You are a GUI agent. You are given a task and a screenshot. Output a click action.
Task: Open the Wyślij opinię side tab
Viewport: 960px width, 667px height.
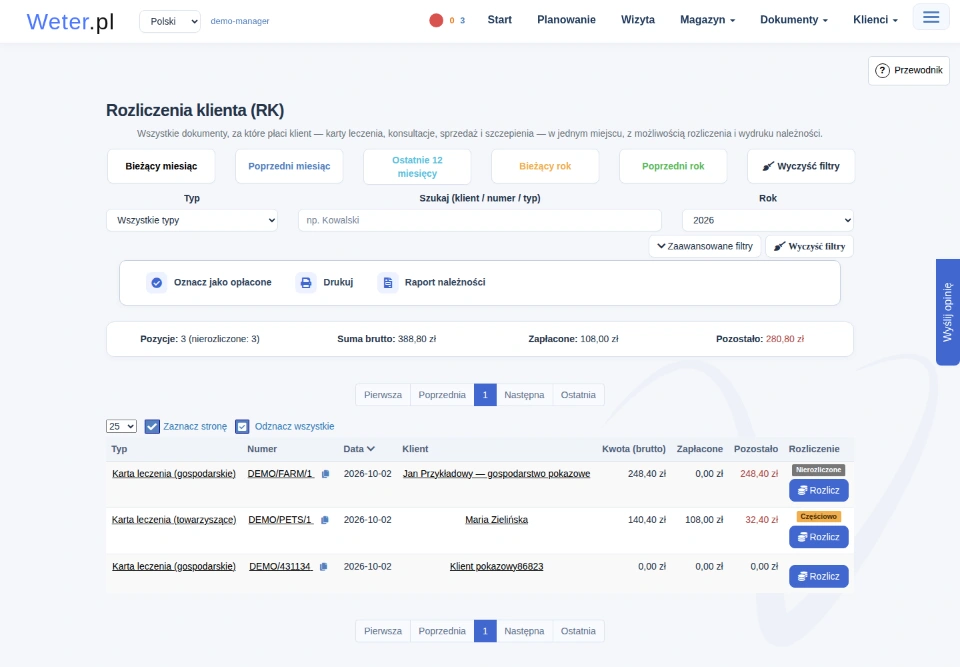[x=948, y=312]
